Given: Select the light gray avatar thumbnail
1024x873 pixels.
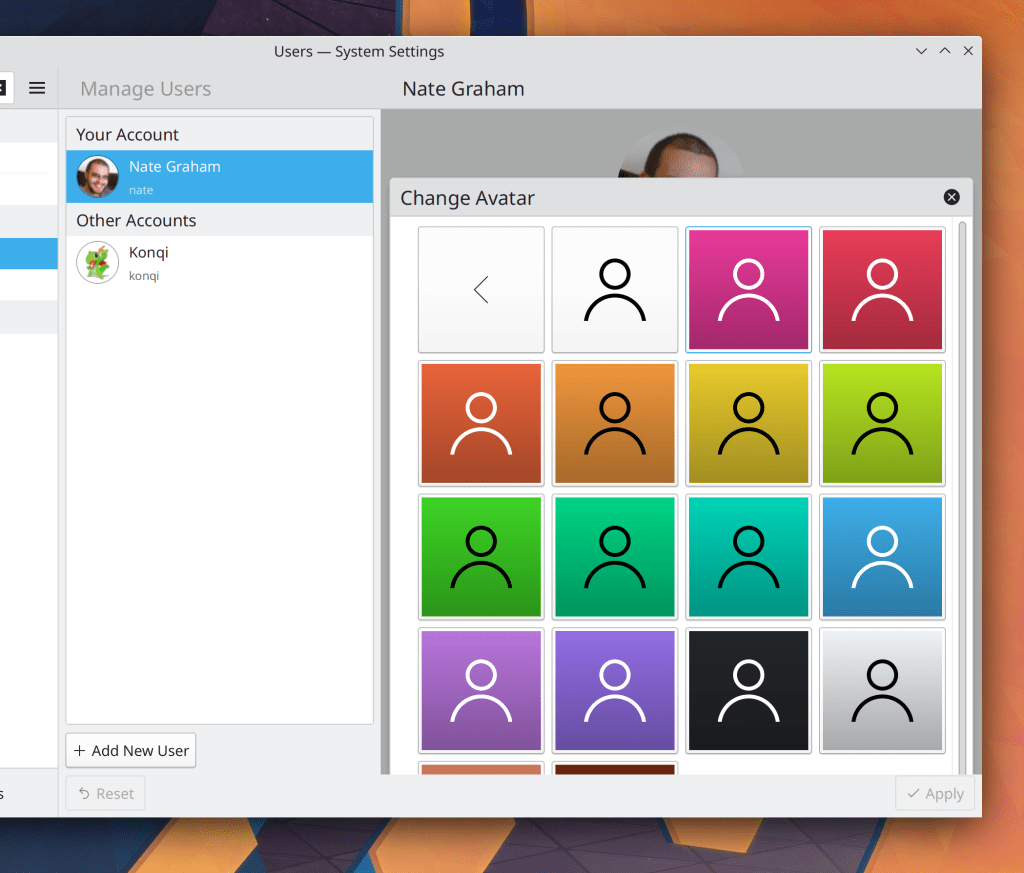Looking at the screenshot, I should pos(882,690).
